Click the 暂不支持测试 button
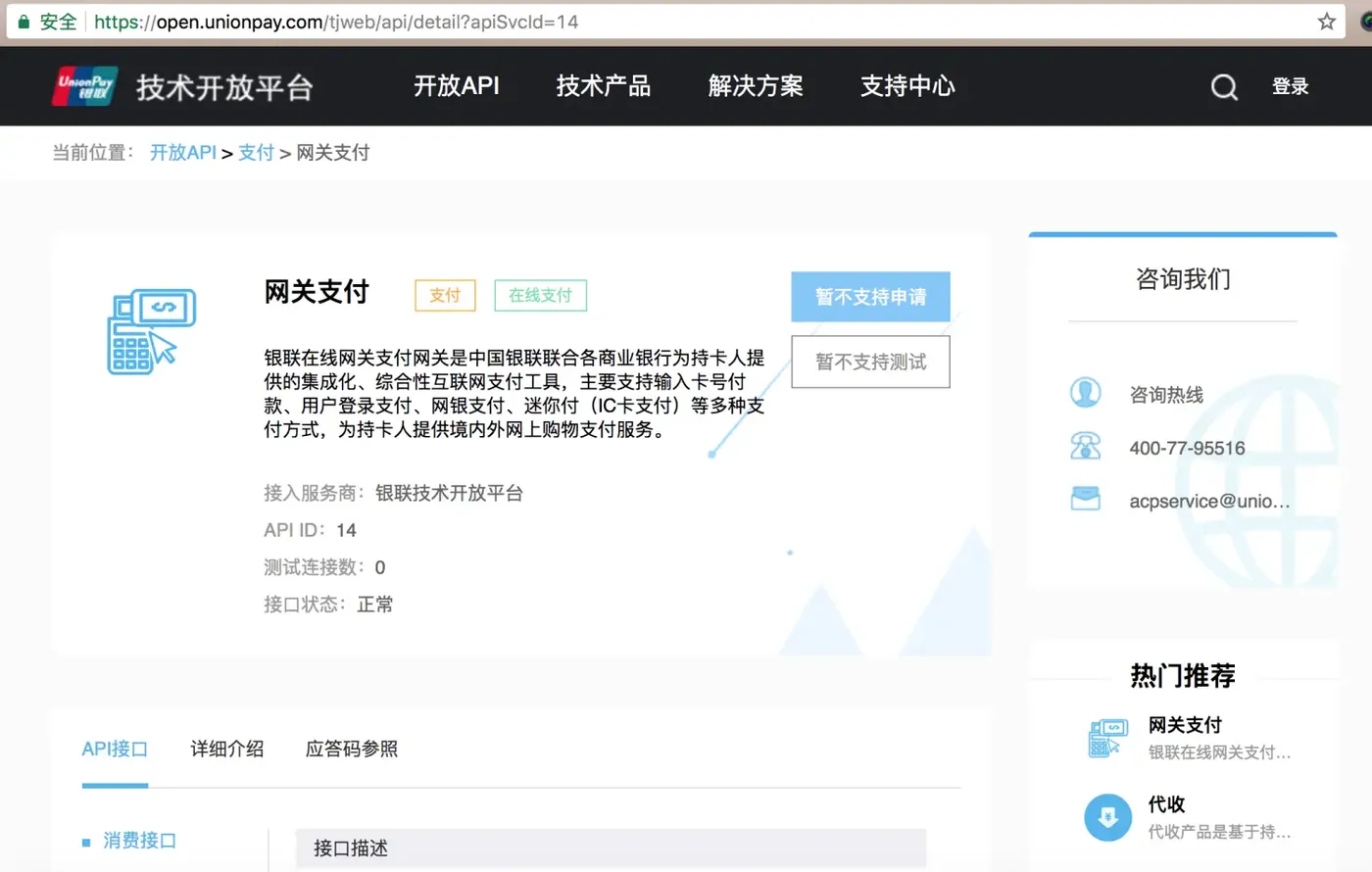 tap(870, 362)
